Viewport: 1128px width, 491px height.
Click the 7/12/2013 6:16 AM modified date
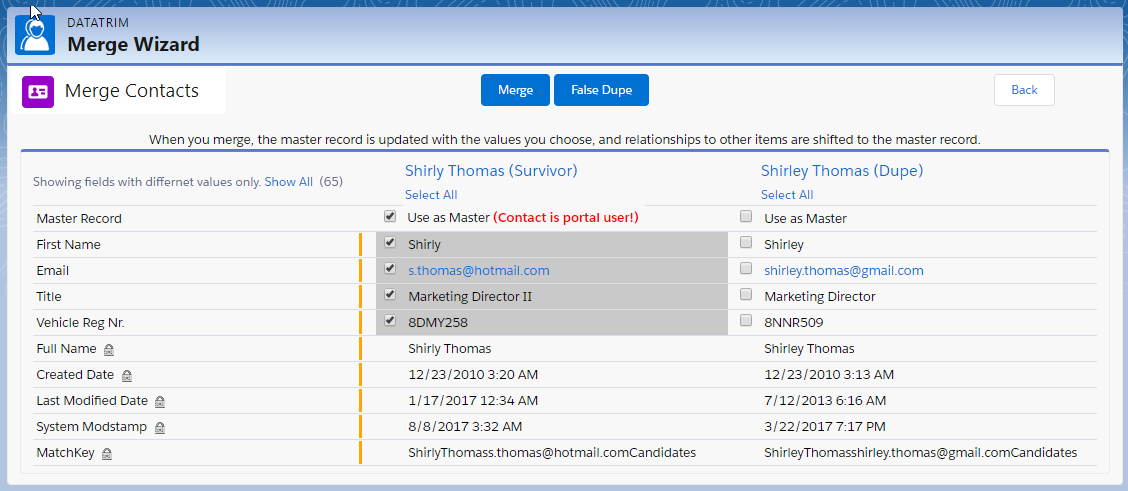click(x=825, y=400)
